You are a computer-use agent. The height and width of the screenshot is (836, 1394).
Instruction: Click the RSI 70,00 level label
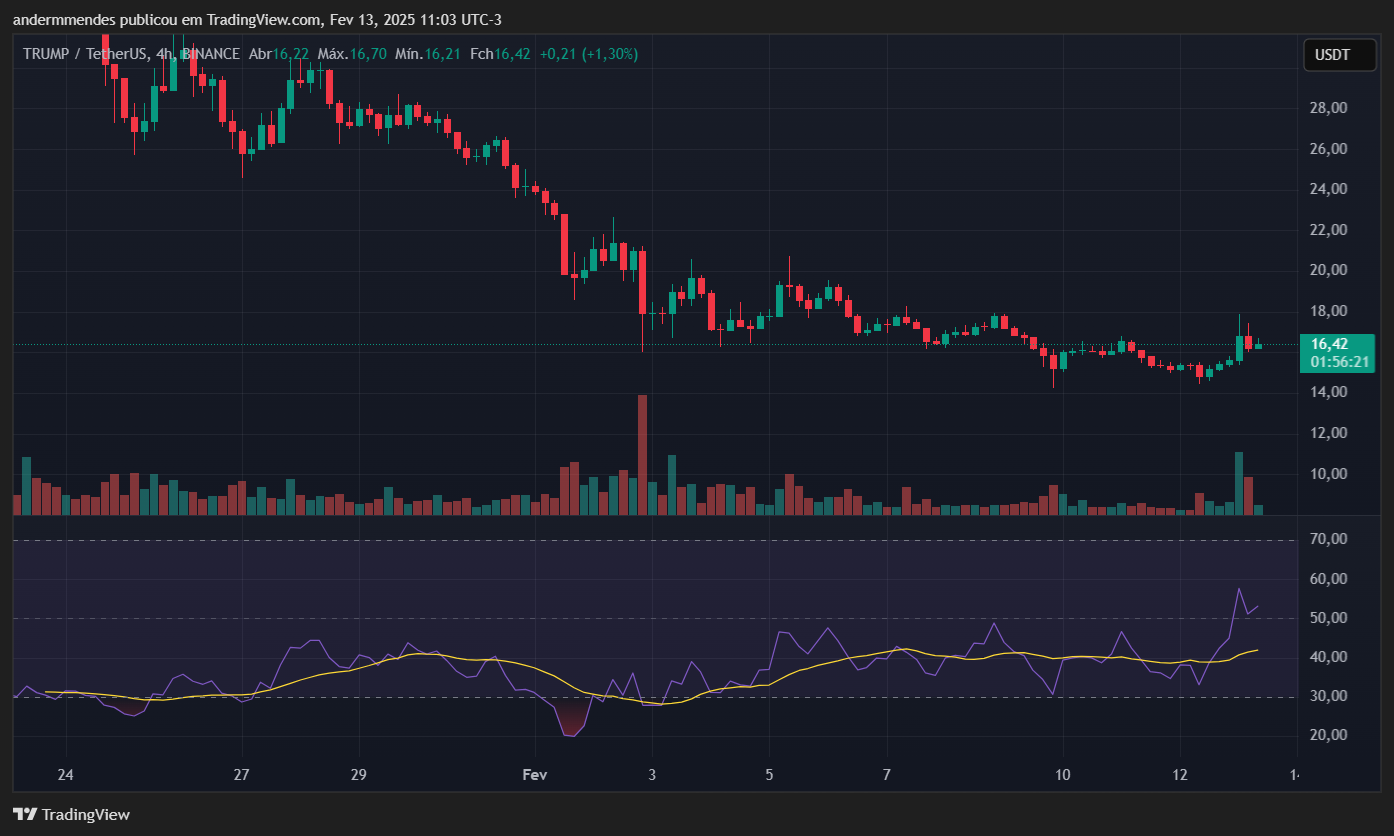point(1328,539)
